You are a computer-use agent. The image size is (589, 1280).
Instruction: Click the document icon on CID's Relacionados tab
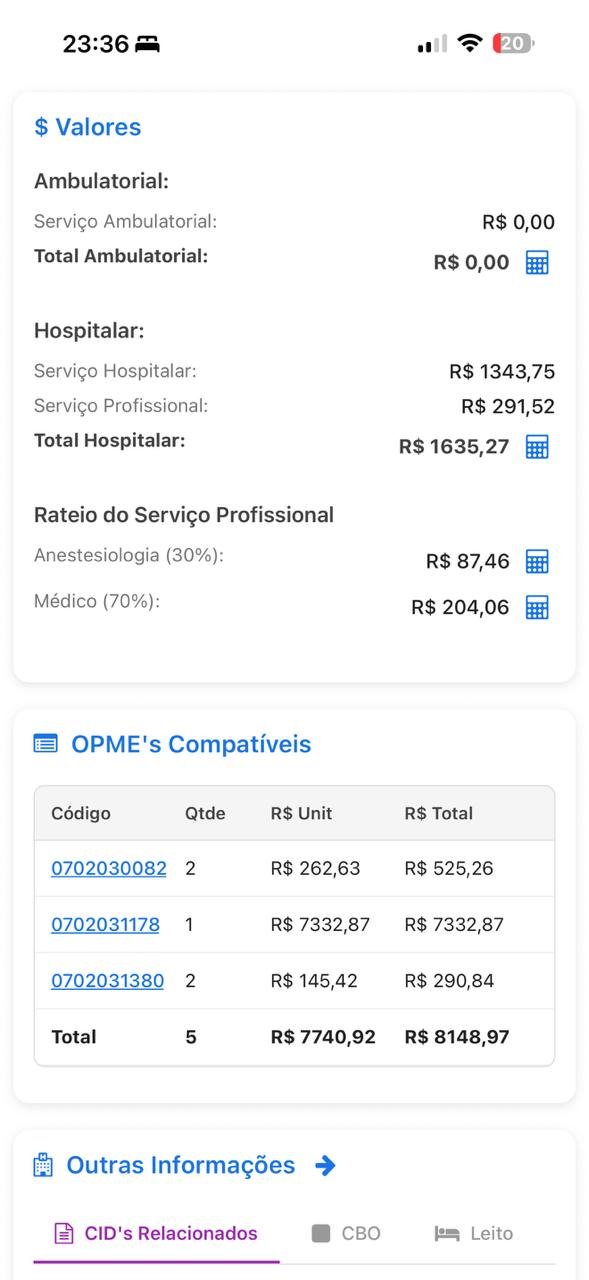tap(60, 1234)
